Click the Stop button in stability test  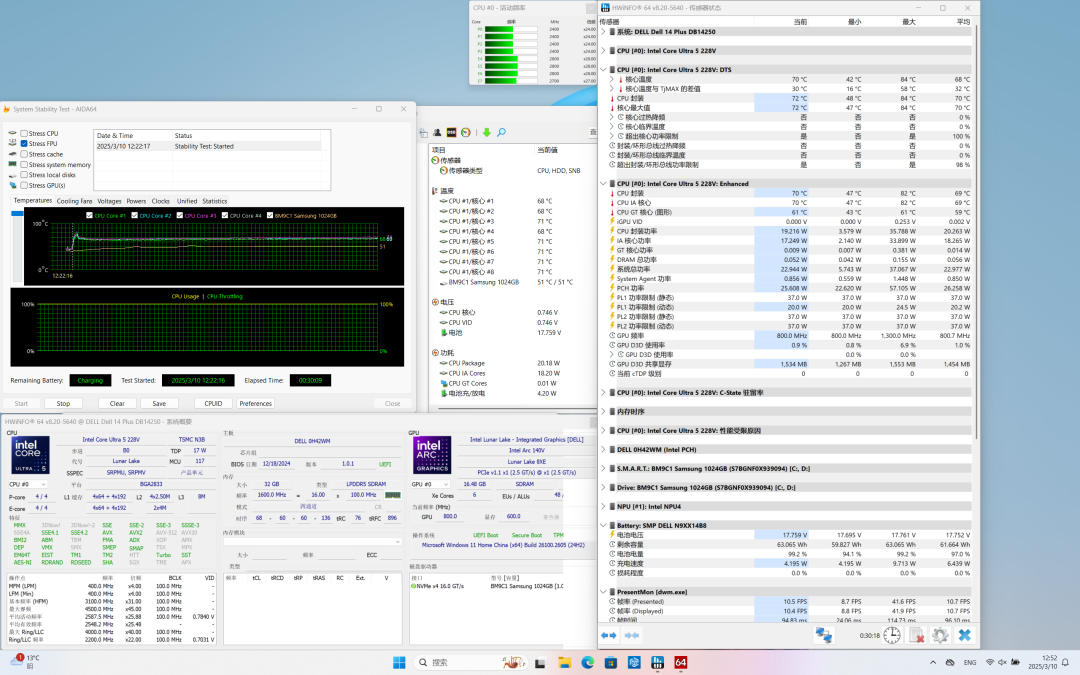[63, 404]
